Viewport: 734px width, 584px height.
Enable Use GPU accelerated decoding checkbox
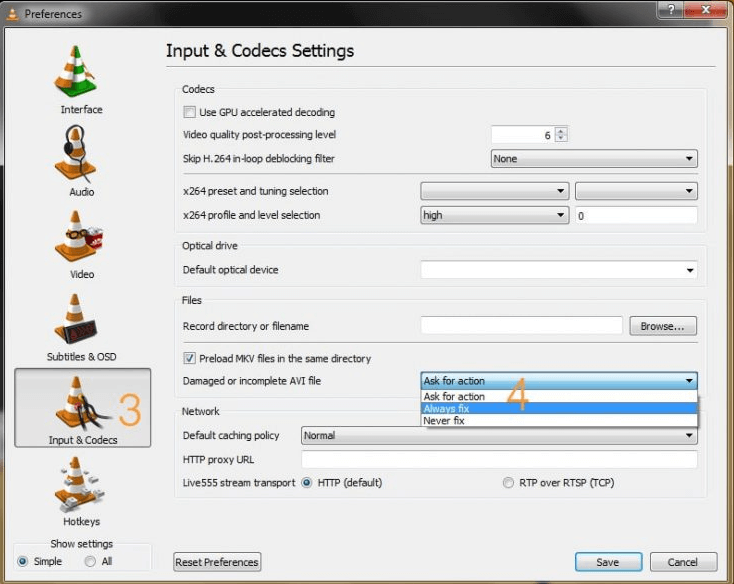click(x=189, y=112)
